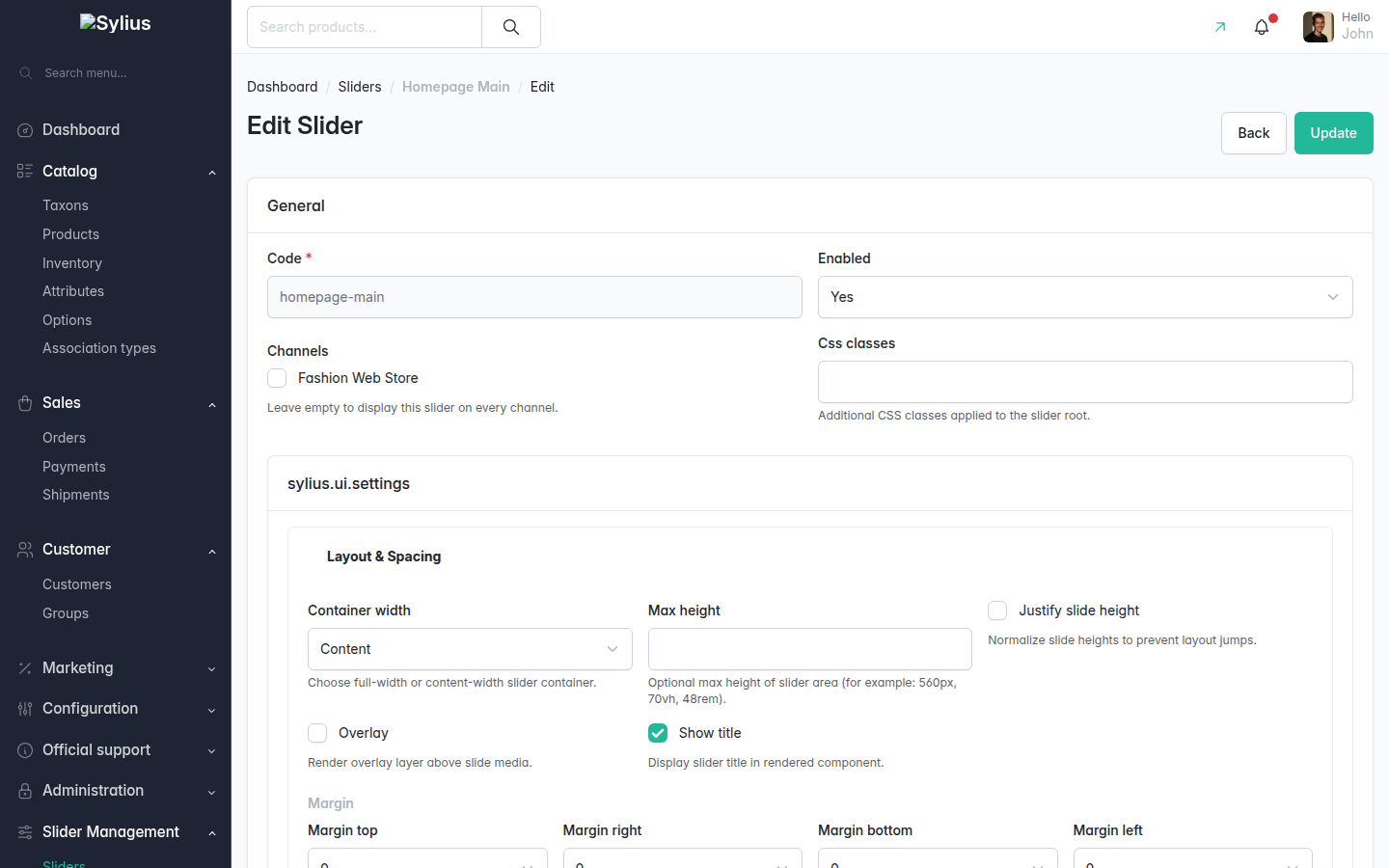Open Customers menu item

pyautogui.click(x=77, y=584)
